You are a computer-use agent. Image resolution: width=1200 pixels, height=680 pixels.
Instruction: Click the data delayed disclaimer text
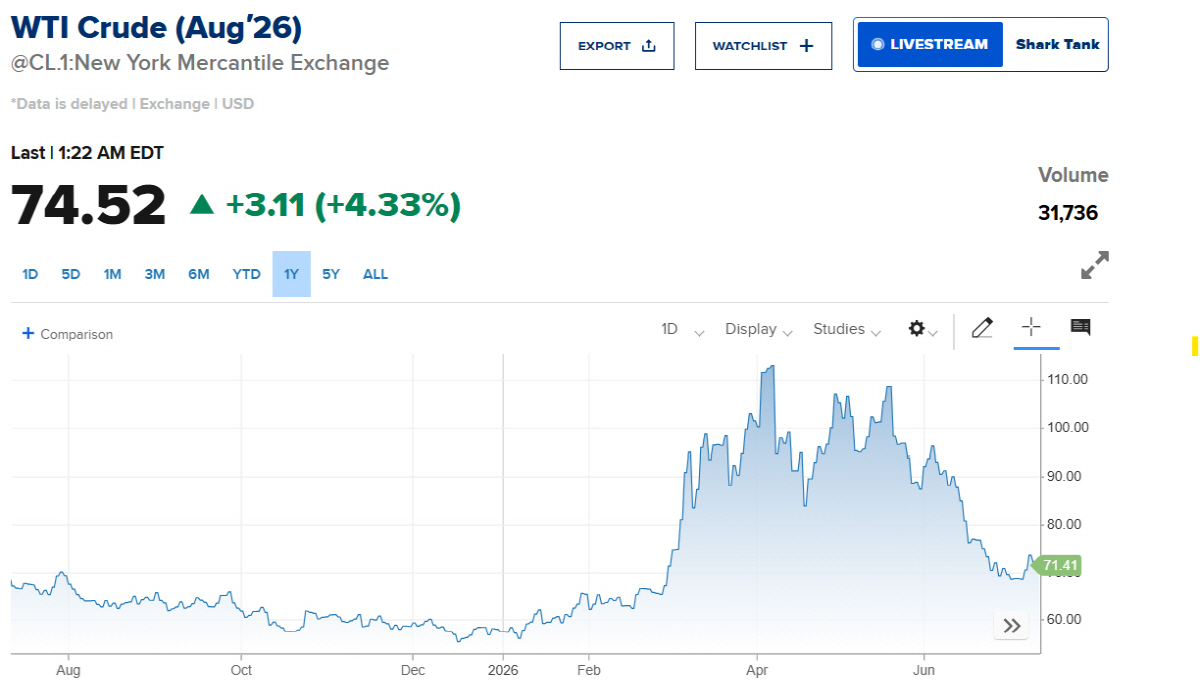(132, 104)
